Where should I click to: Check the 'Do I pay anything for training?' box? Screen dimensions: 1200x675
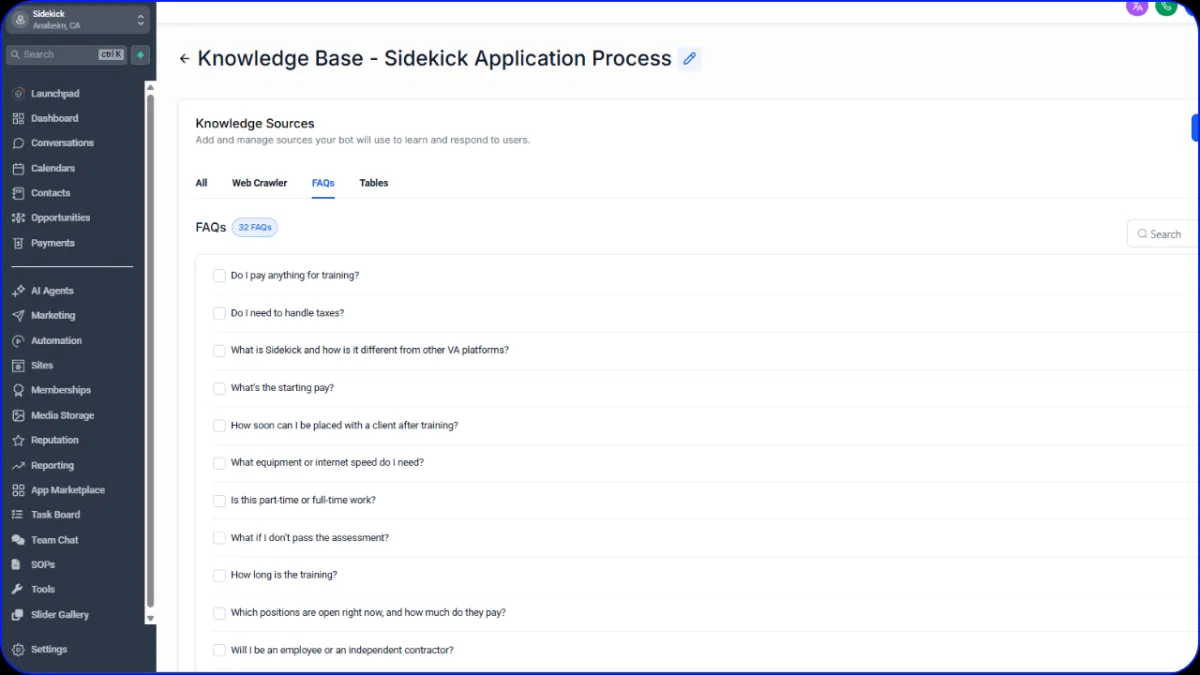219,276
